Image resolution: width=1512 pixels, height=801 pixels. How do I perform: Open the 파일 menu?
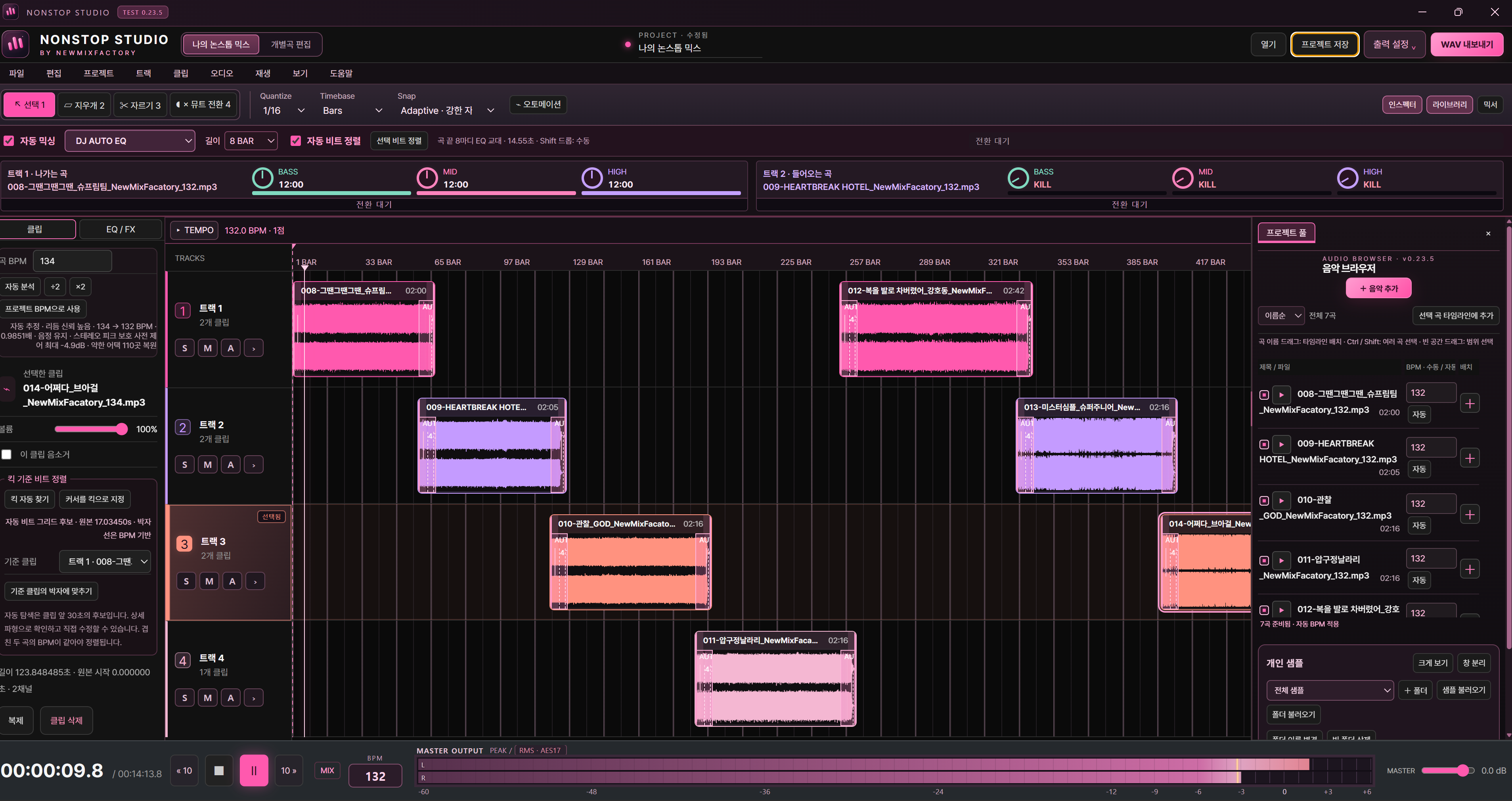pos(16,73)
